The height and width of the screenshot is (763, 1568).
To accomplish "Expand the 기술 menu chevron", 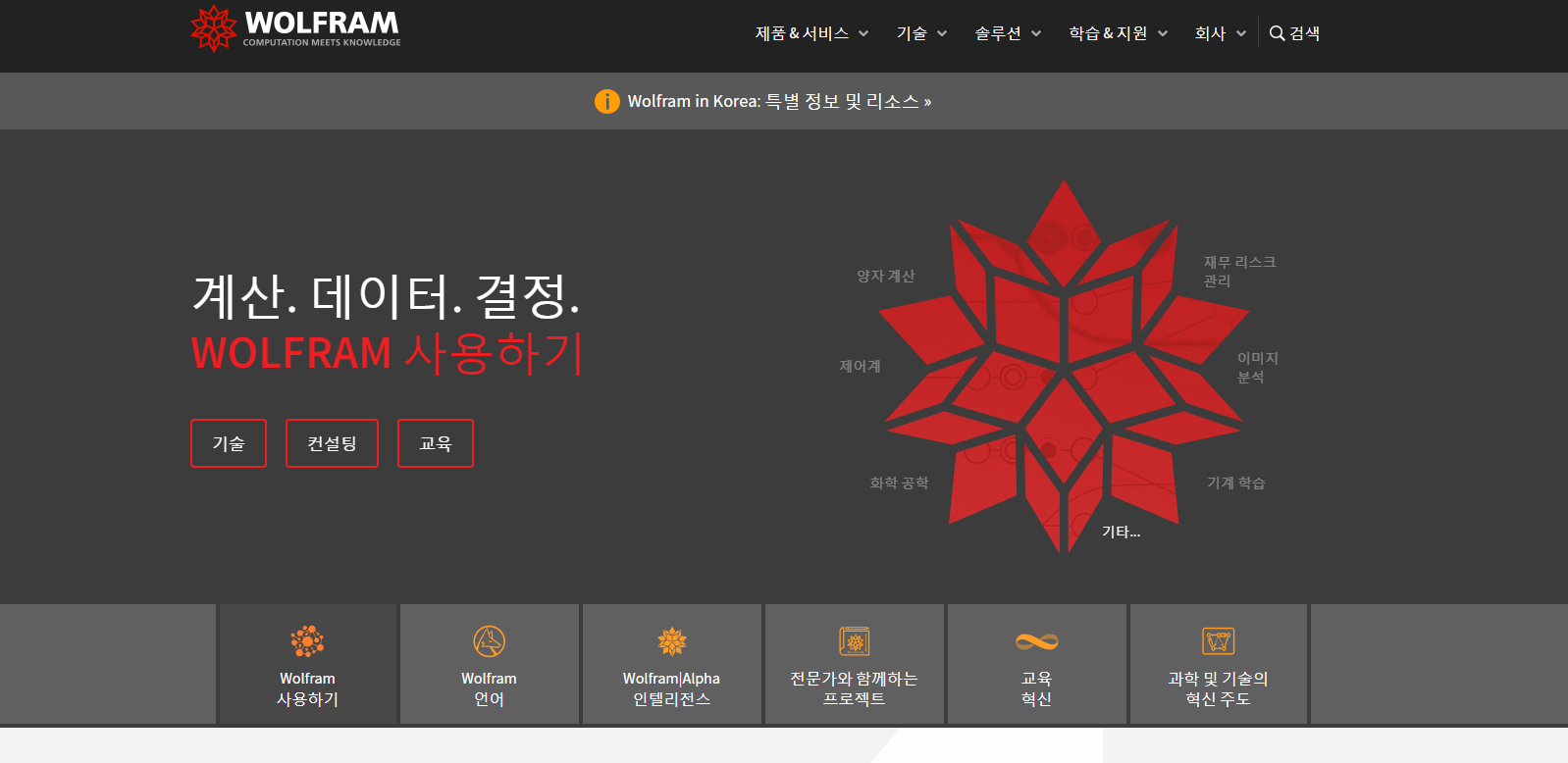I will [x=942, y=33].
